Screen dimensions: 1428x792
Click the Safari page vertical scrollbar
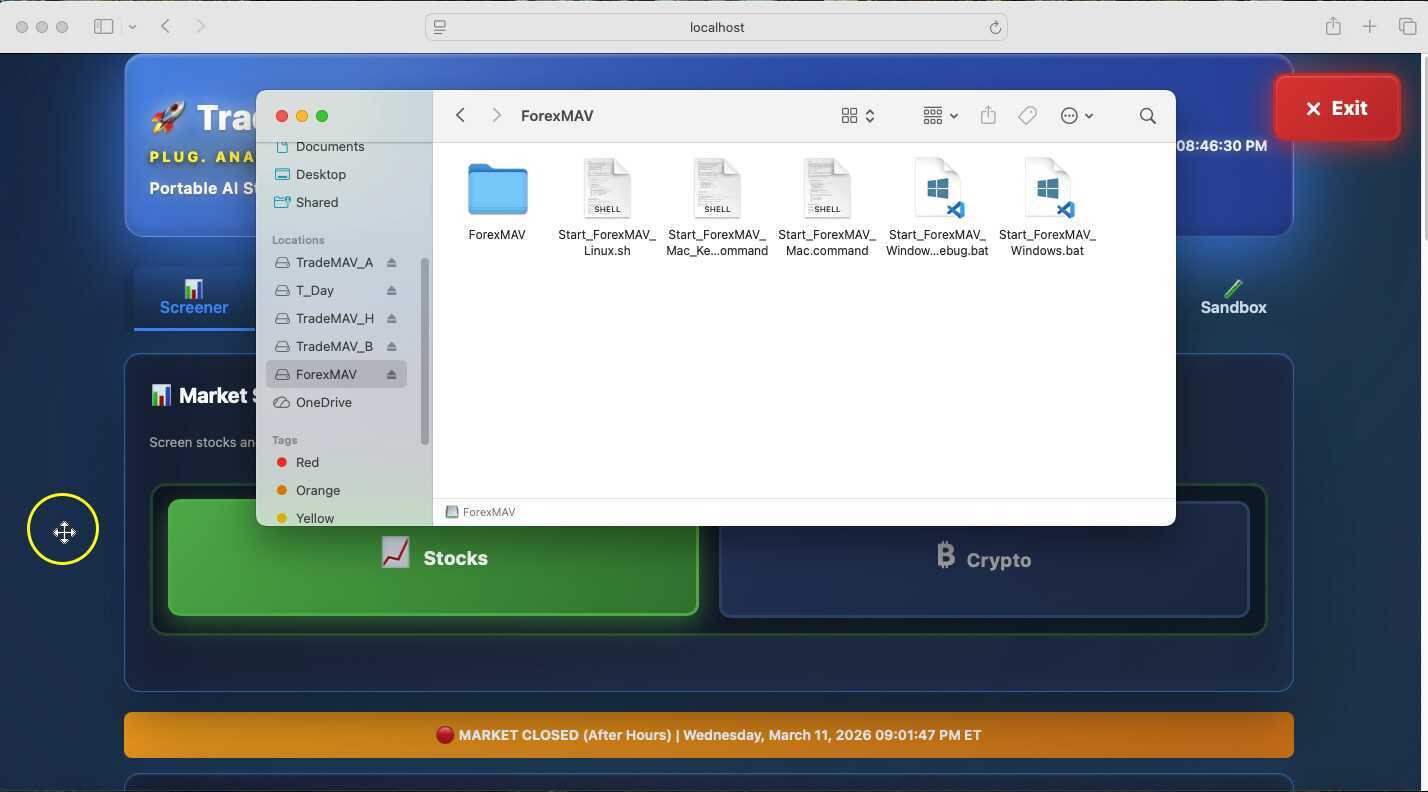[1423, 150]
